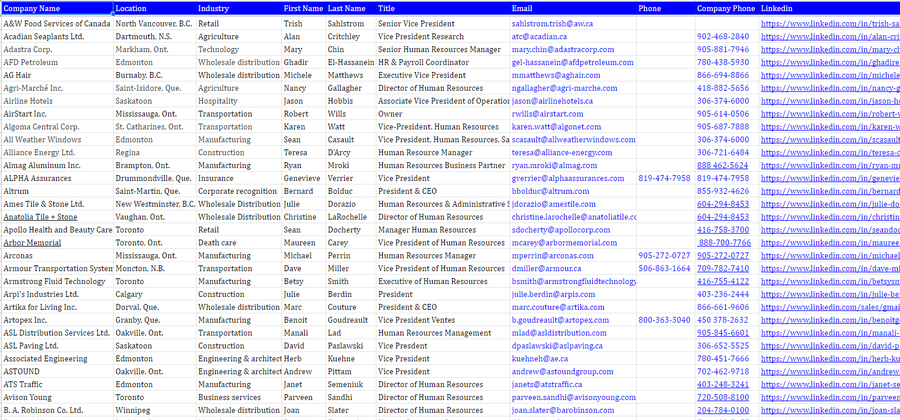Click company phone 403-248-3241
The height and width of the screenshot is (420, 900).
click(x=723, y=384)
